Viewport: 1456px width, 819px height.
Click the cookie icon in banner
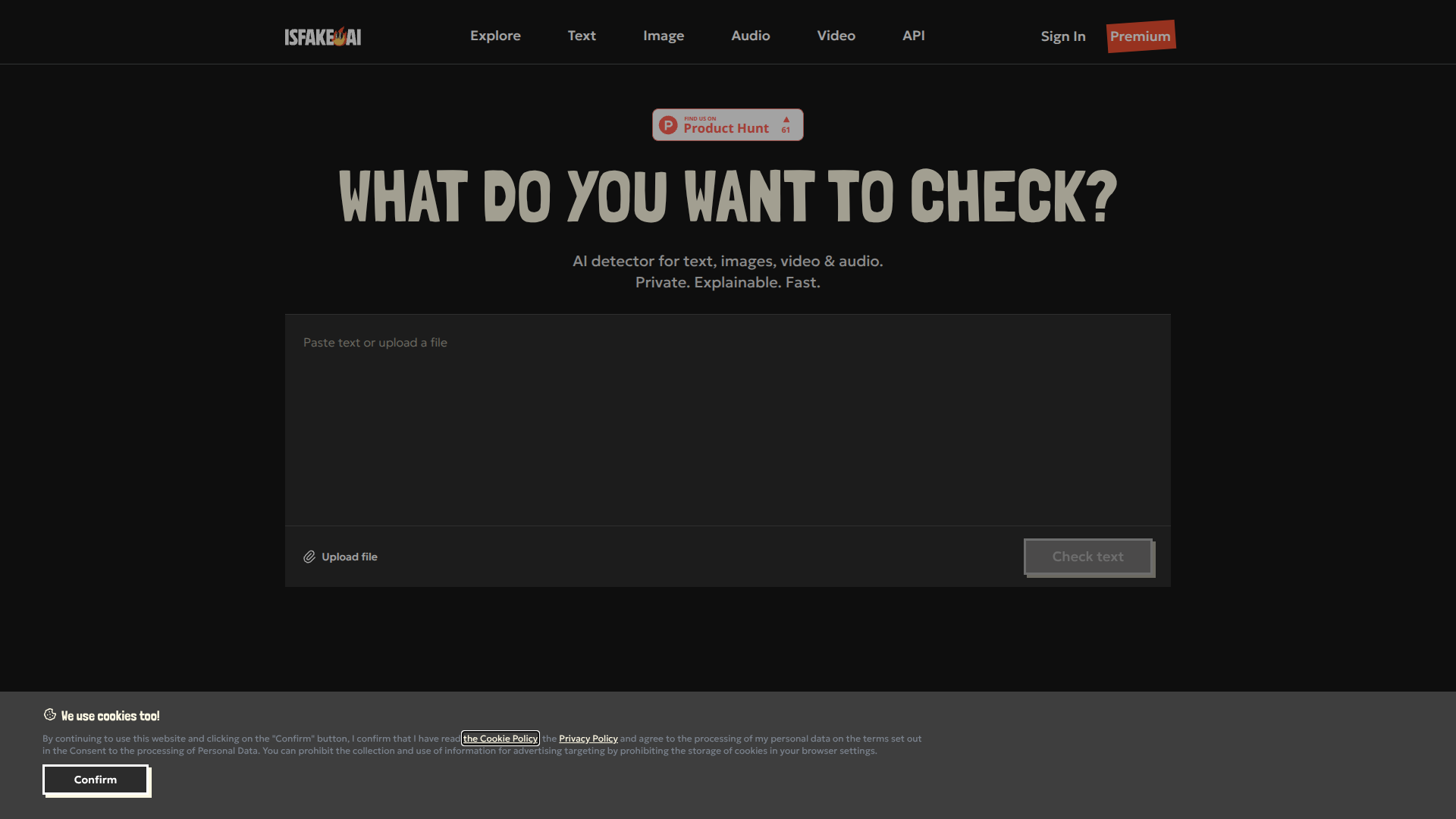pyautogui.click(x=50, y=715)
